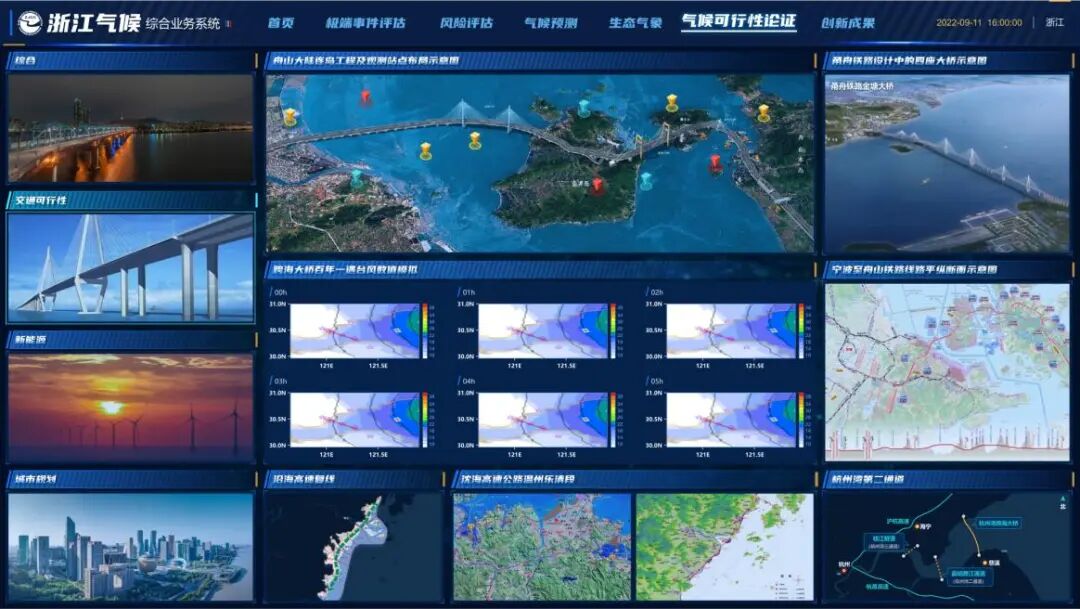
Task: Click the color scale bar of 02h map
Action: click(802, 331)
